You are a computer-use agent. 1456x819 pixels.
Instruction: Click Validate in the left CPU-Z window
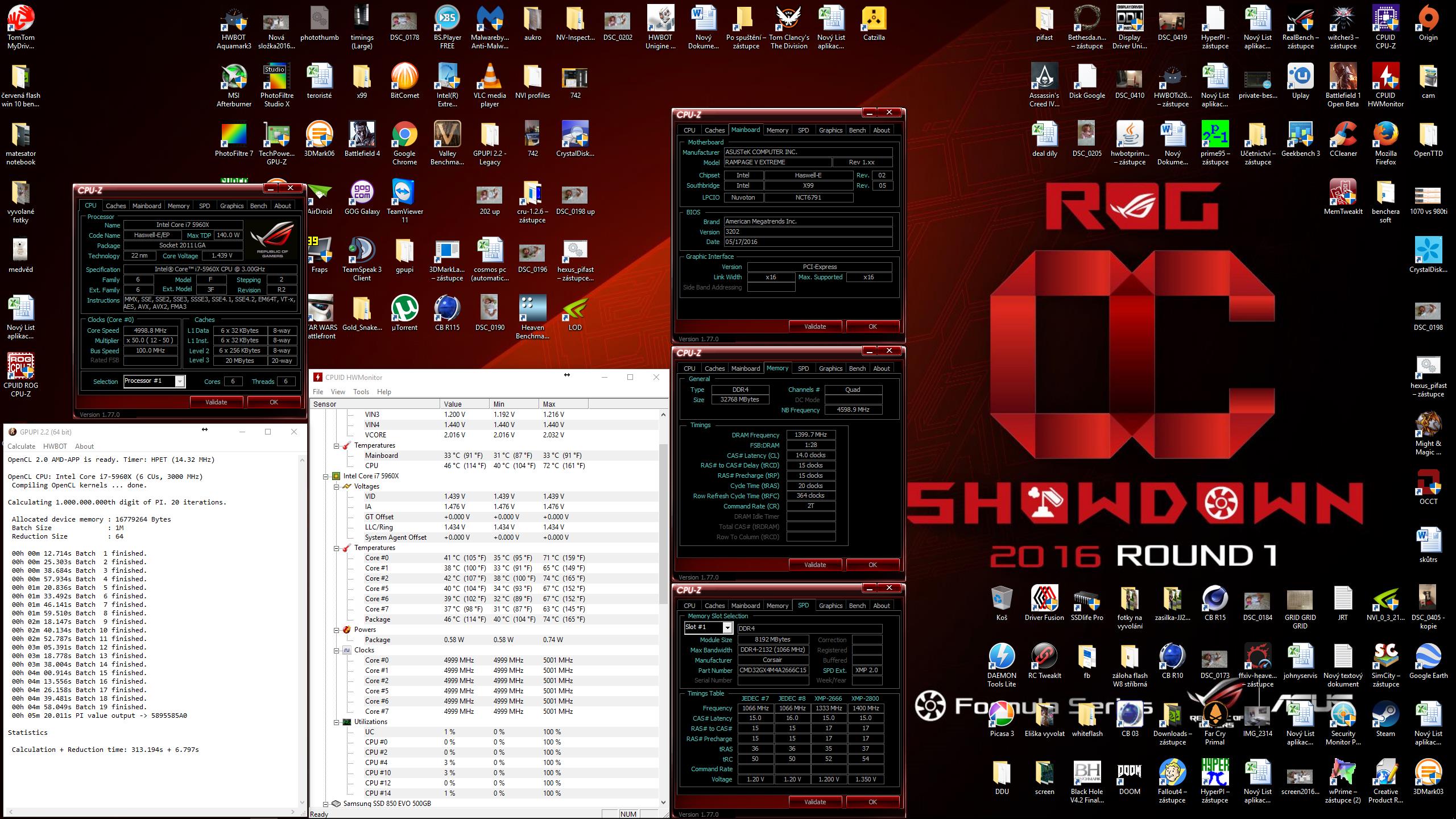(x=216, y=402)
